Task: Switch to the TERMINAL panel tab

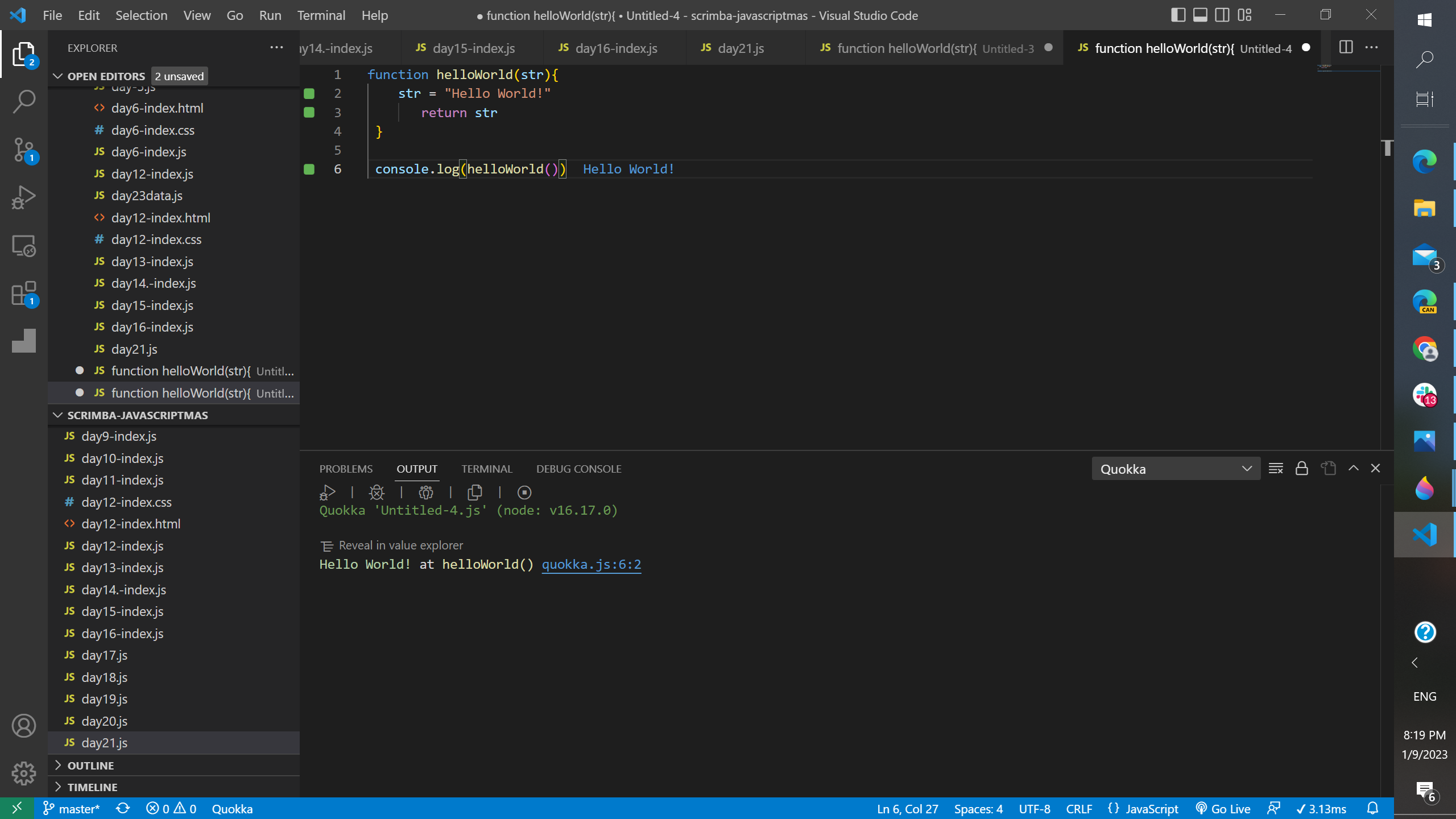Action: pos(486,469)
